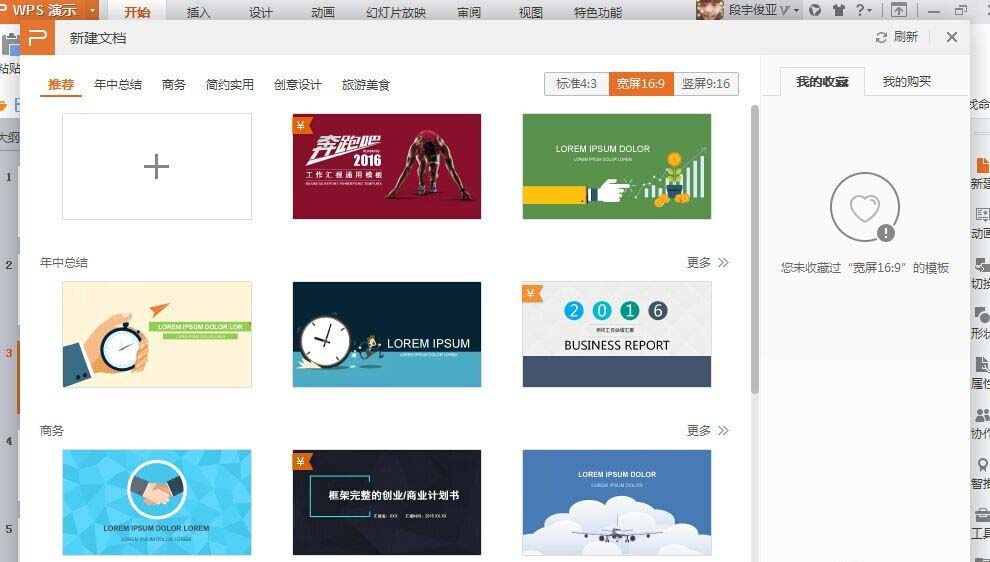This screenshot has height=562, width=990.
Task: Switch to 我的购买 tab
Action: (x=907, y=81)
